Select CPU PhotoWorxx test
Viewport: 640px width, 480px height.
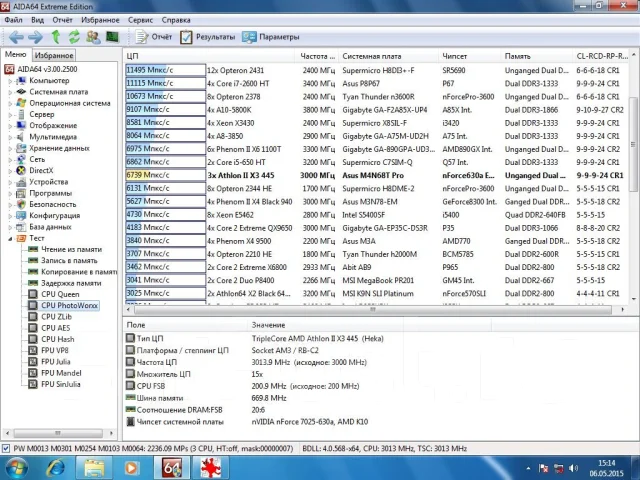coord(69,305)
